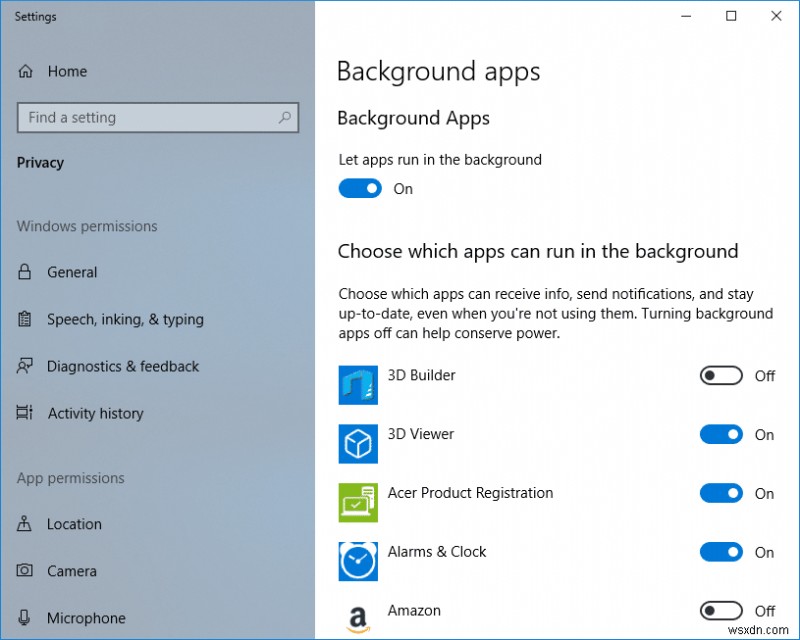Click the Camera icon in sidebar
Screen dimensions: 800x640
click(x=23, y=571)
